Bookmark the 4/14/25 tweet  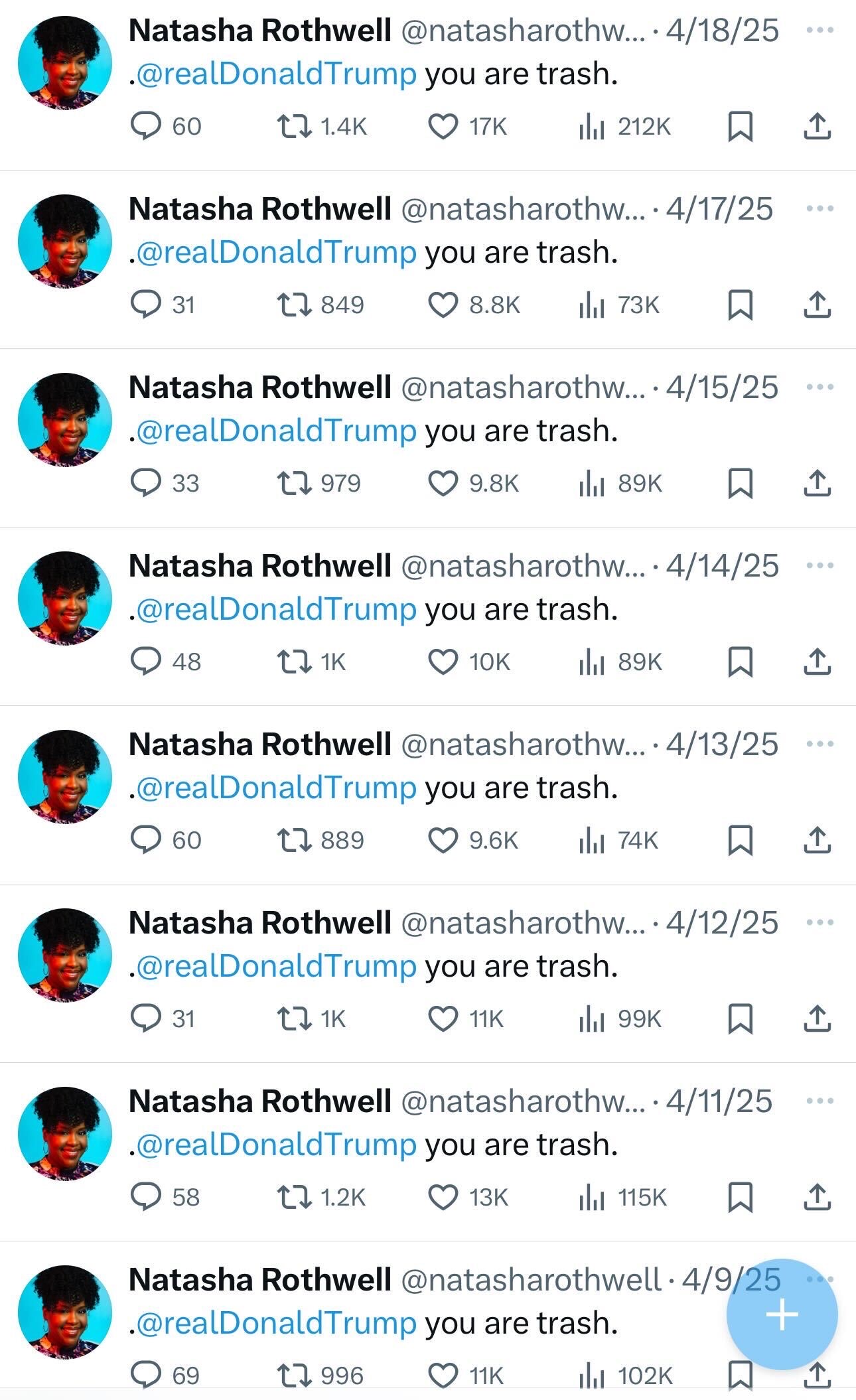pyautogui.click(x=740, y=662)
